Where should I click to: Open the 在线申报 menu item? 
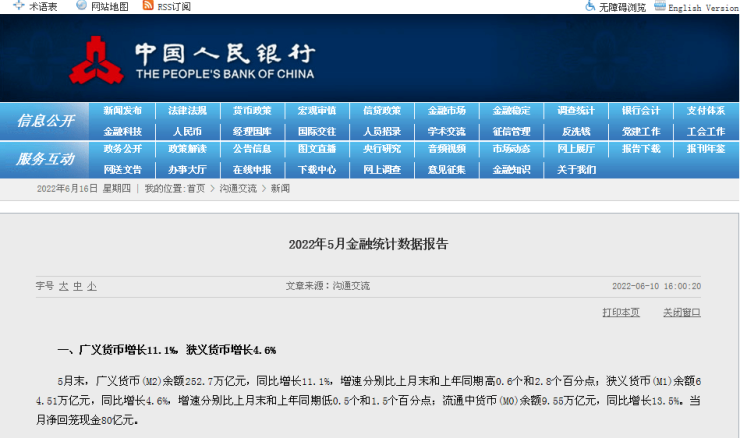pyautogui.click(x=252, y=169)
